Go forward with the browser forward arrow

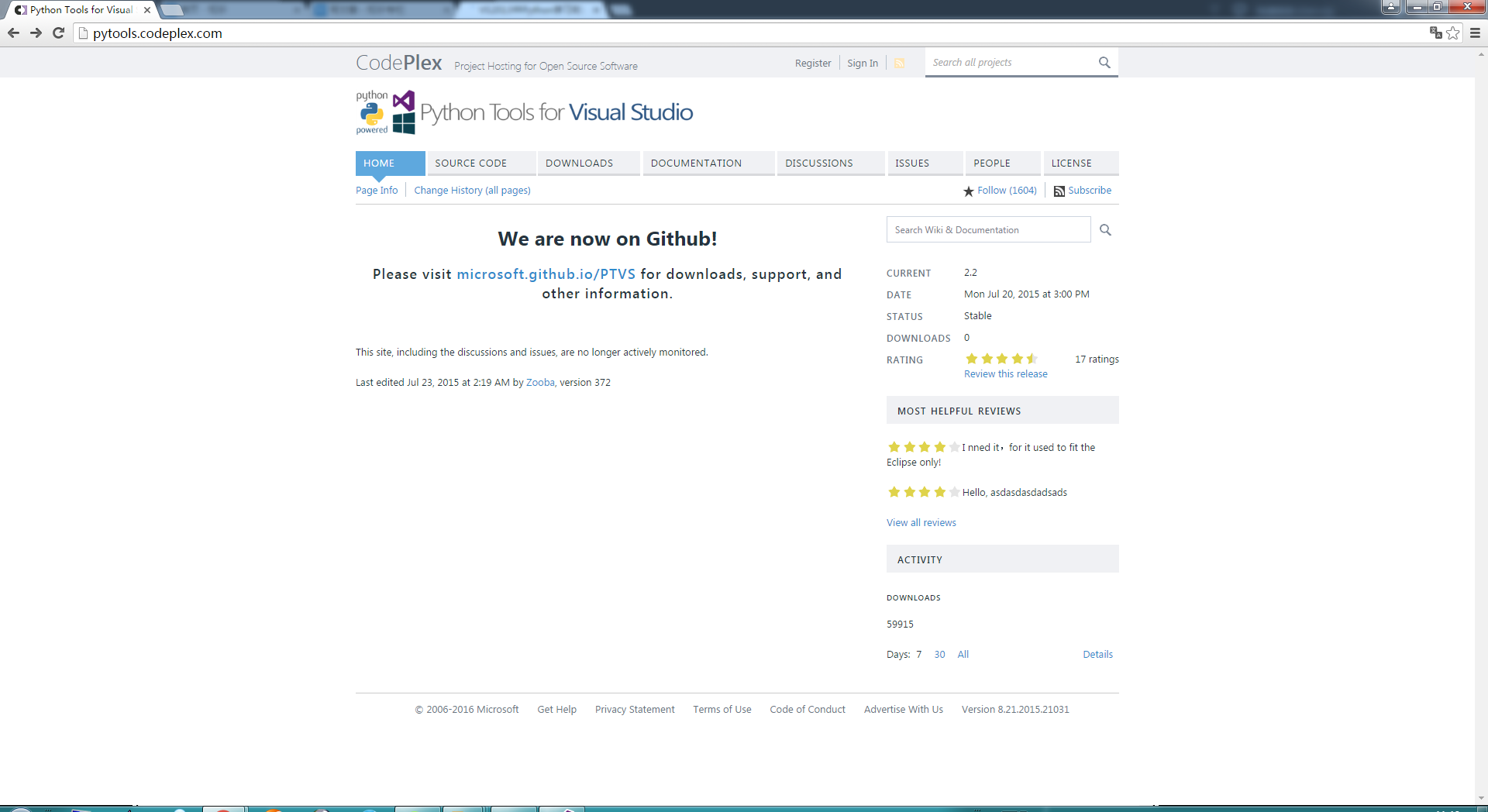coord(36,33)
